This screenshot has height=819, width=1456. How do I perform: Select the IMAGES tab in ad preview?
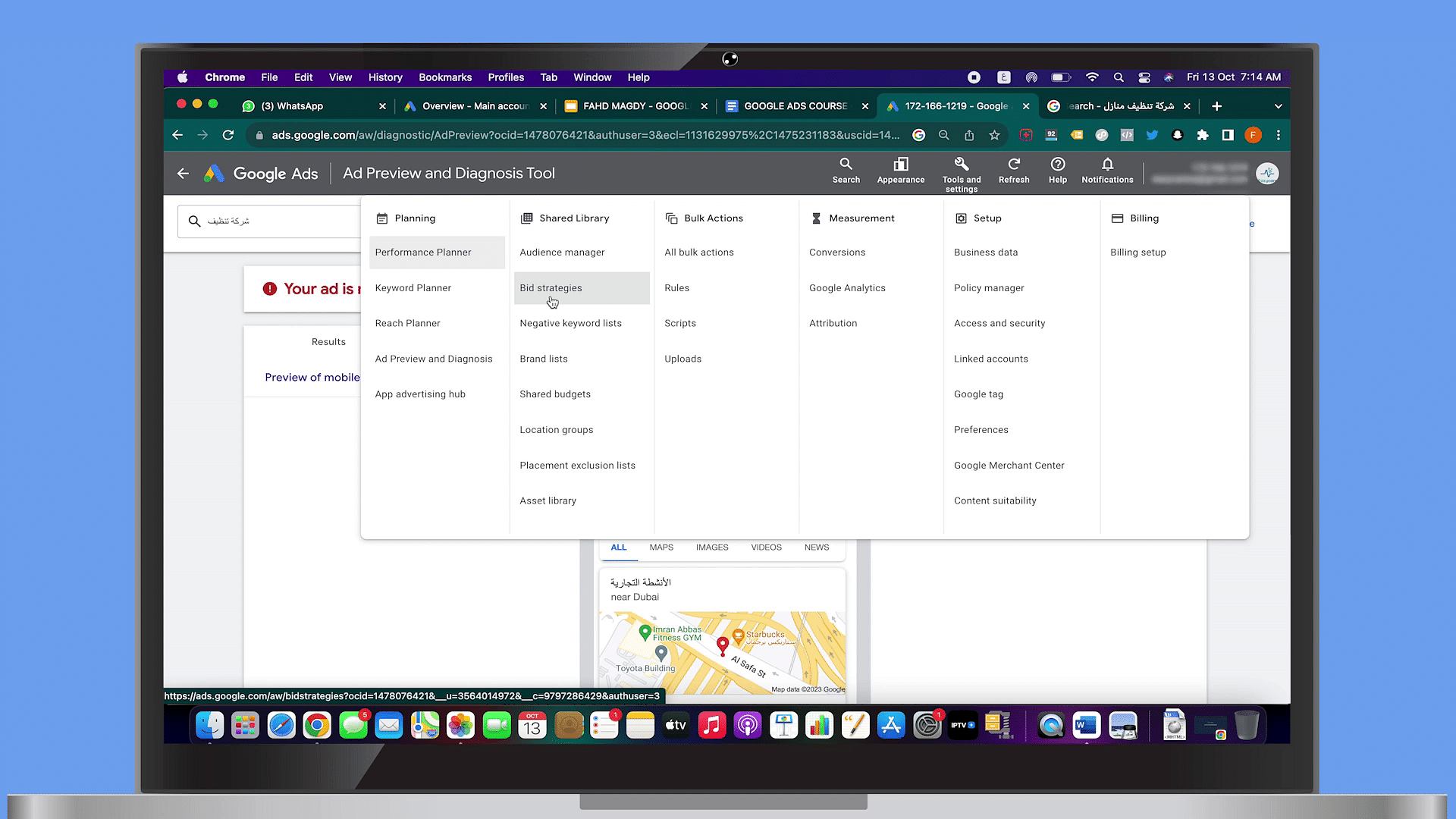[x=712, y=548]
